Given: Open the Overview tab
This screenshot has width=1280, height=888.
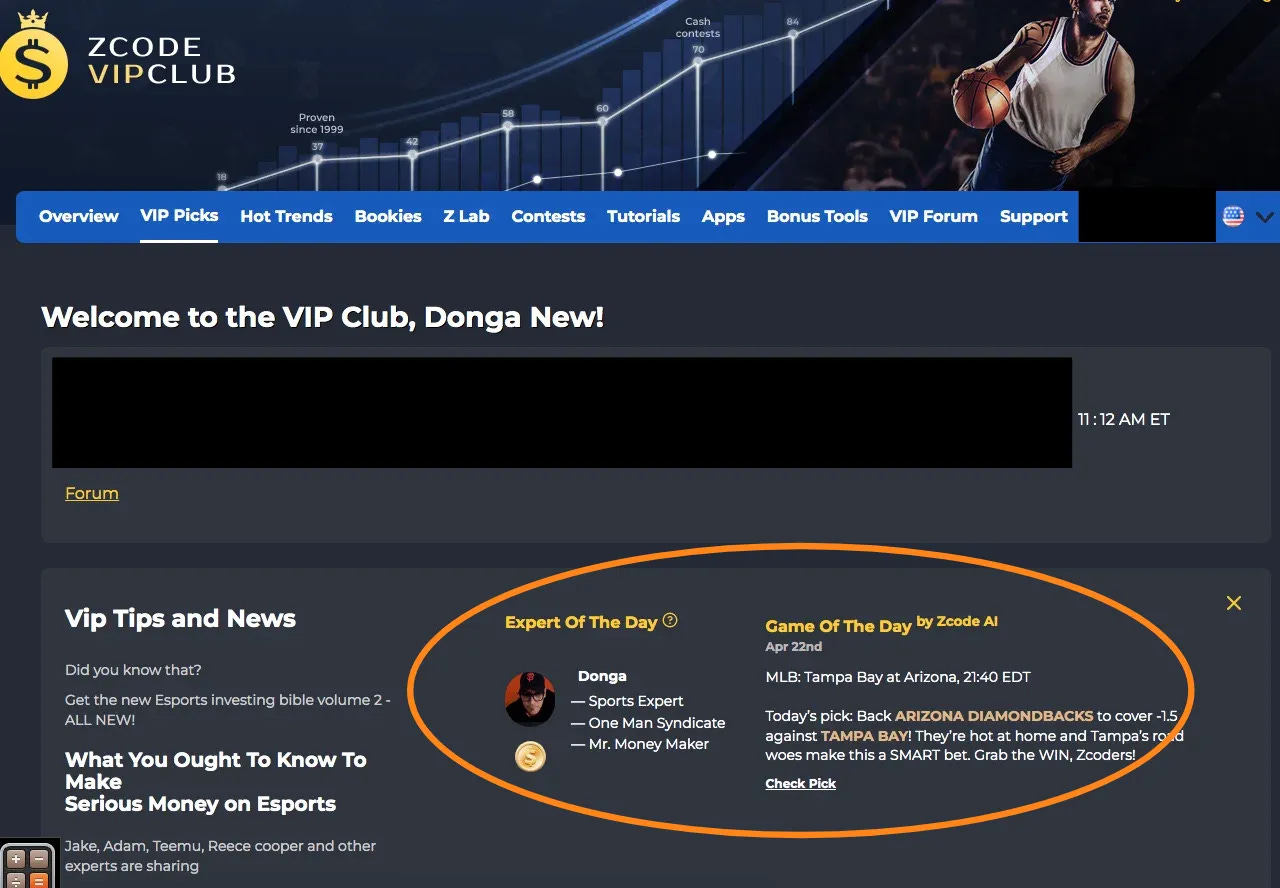Looking at the screenshot, I should point(79,216).
